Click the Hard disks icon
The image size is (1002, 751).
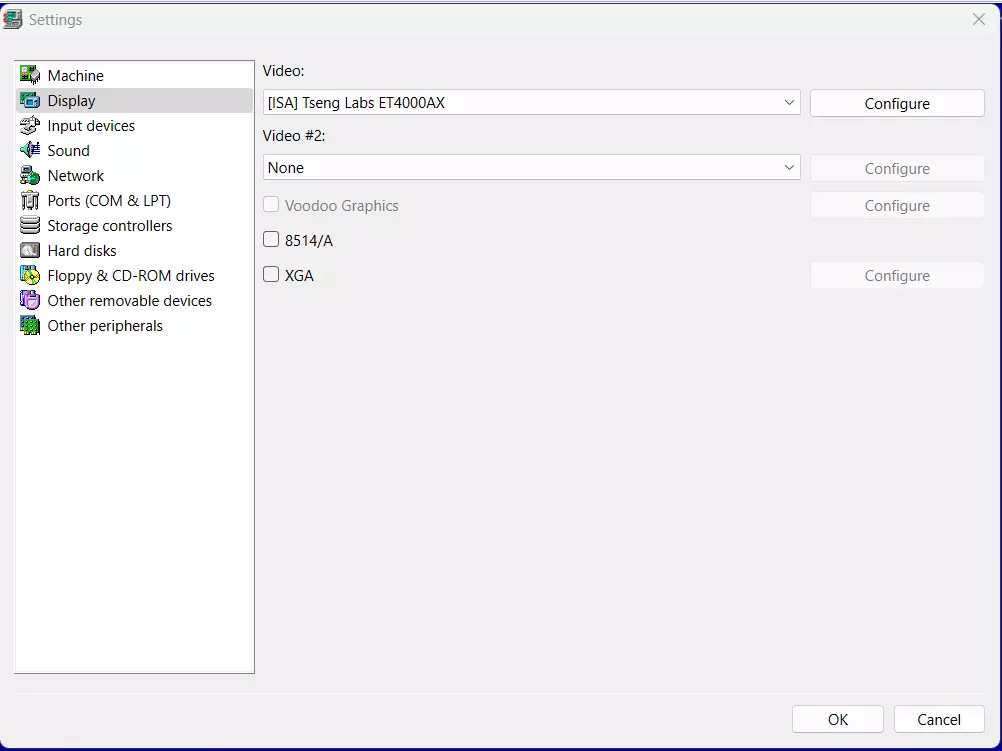coord(29,250)
